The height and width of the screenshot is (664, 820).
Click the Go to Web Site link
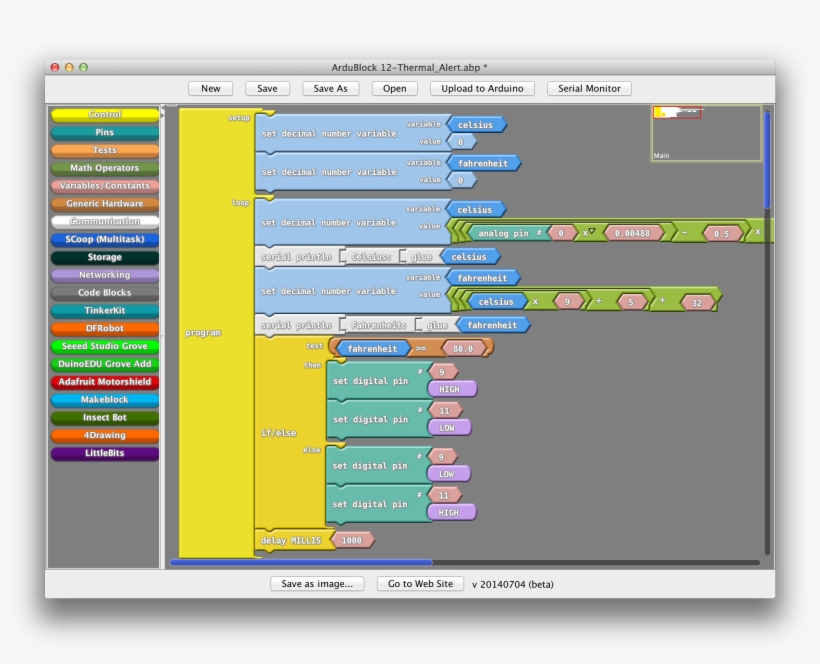click(x=418, y=583)
